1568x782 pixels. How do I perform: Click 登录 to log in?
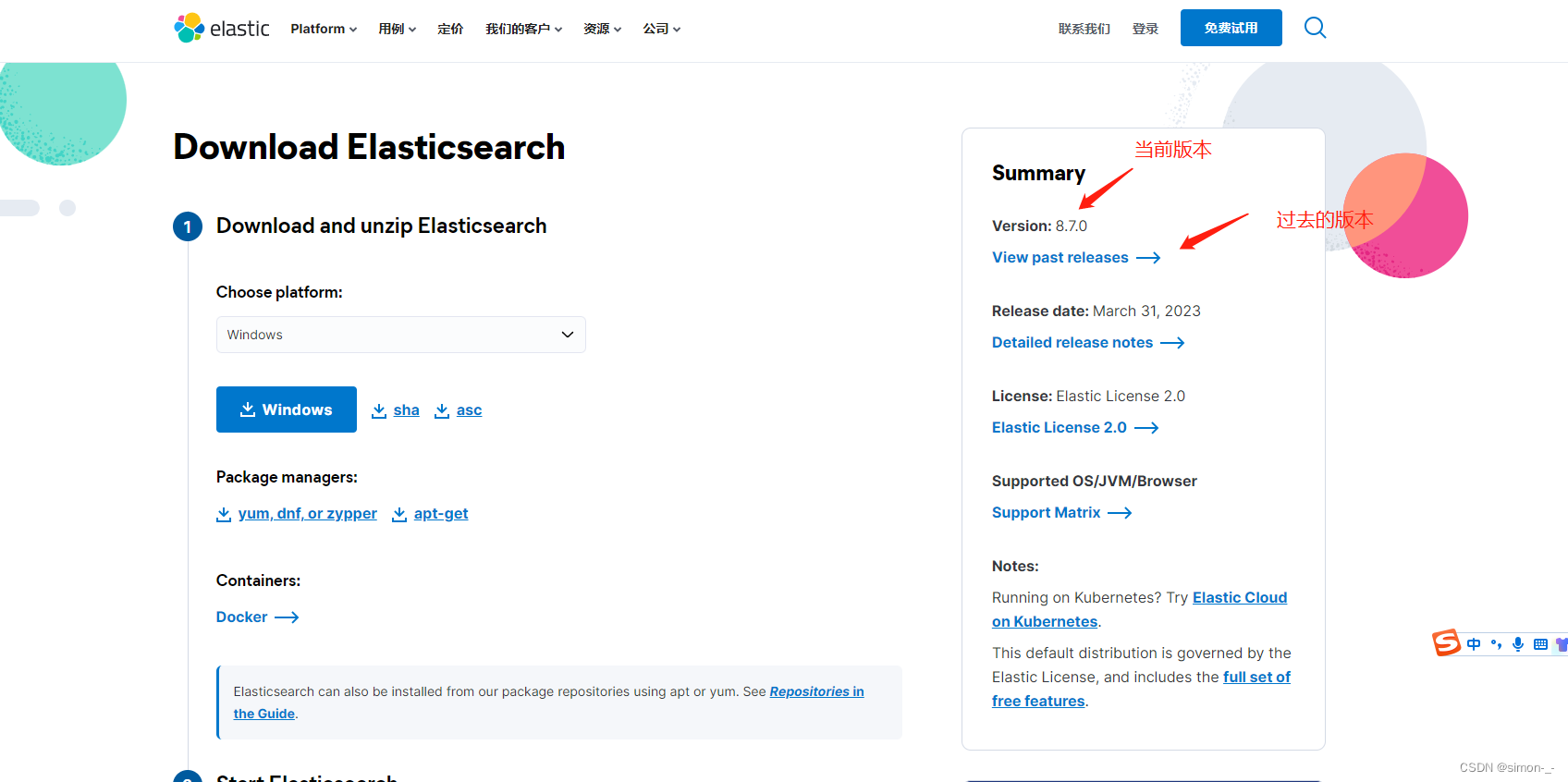[x=1145, y=29]
